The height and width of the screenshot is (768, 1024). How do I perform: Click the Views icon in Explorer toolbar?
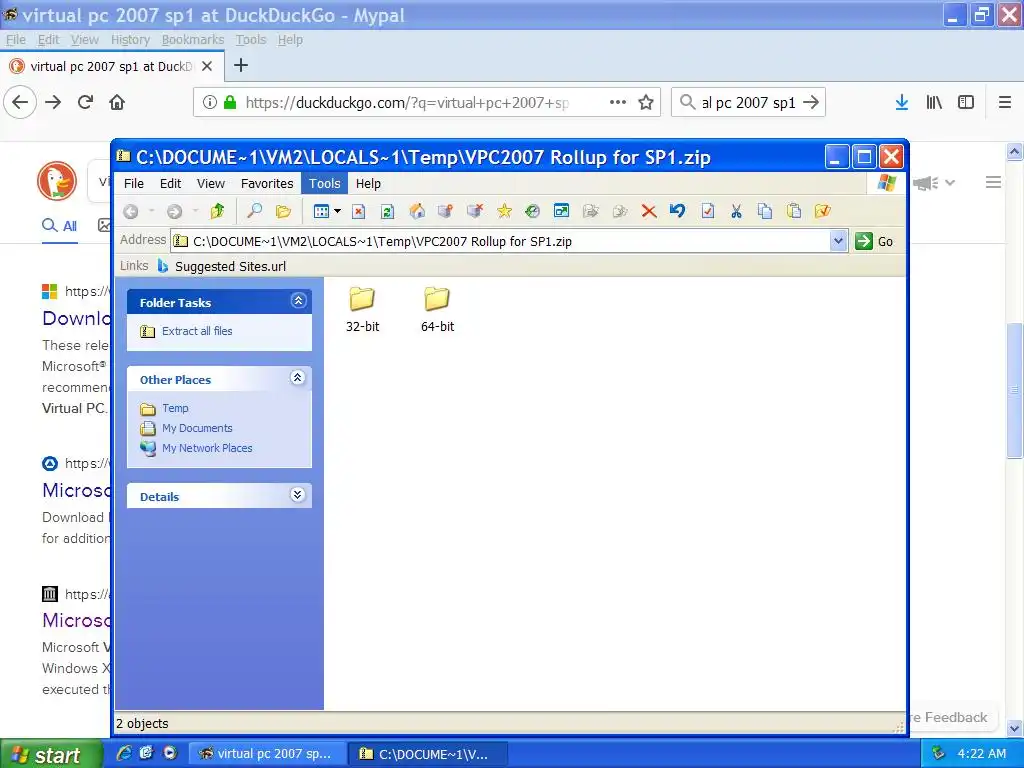coord(321,211)
